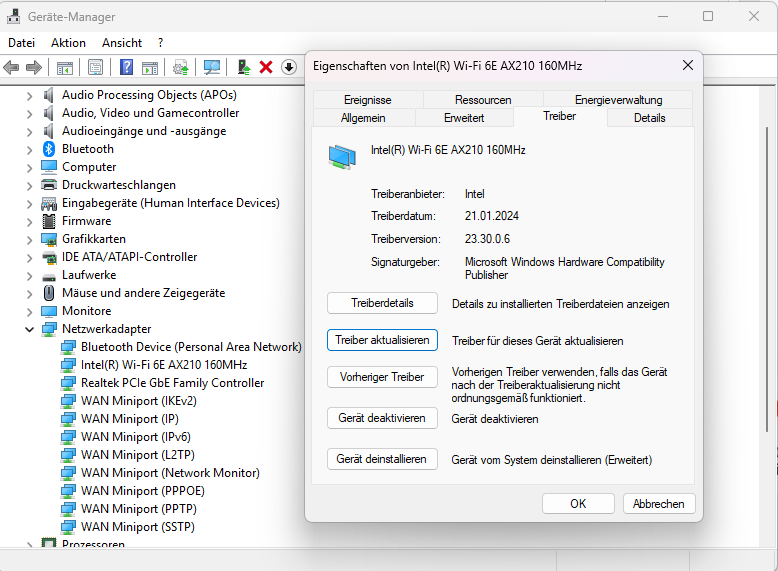Screen dimensions: 778x571
Task: Expand Laufwerke
Action: pyautogui.click(x=29, y=276)
